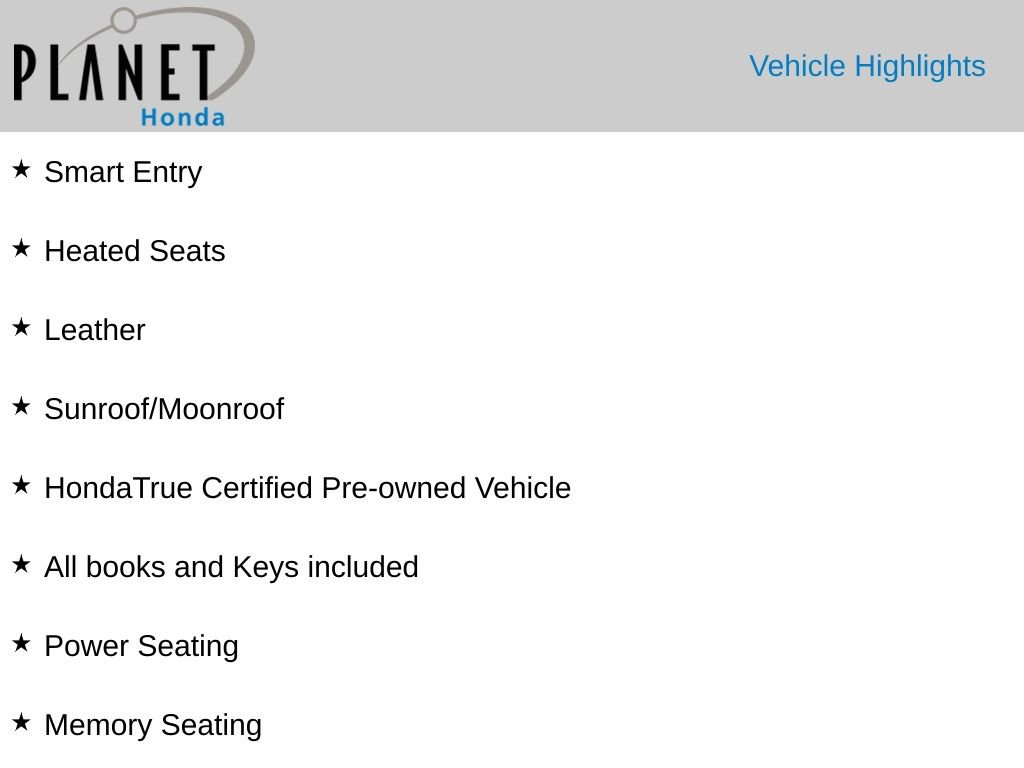Click the Vehicle Highlights heading
The image size is (1024, 768).
867,66
